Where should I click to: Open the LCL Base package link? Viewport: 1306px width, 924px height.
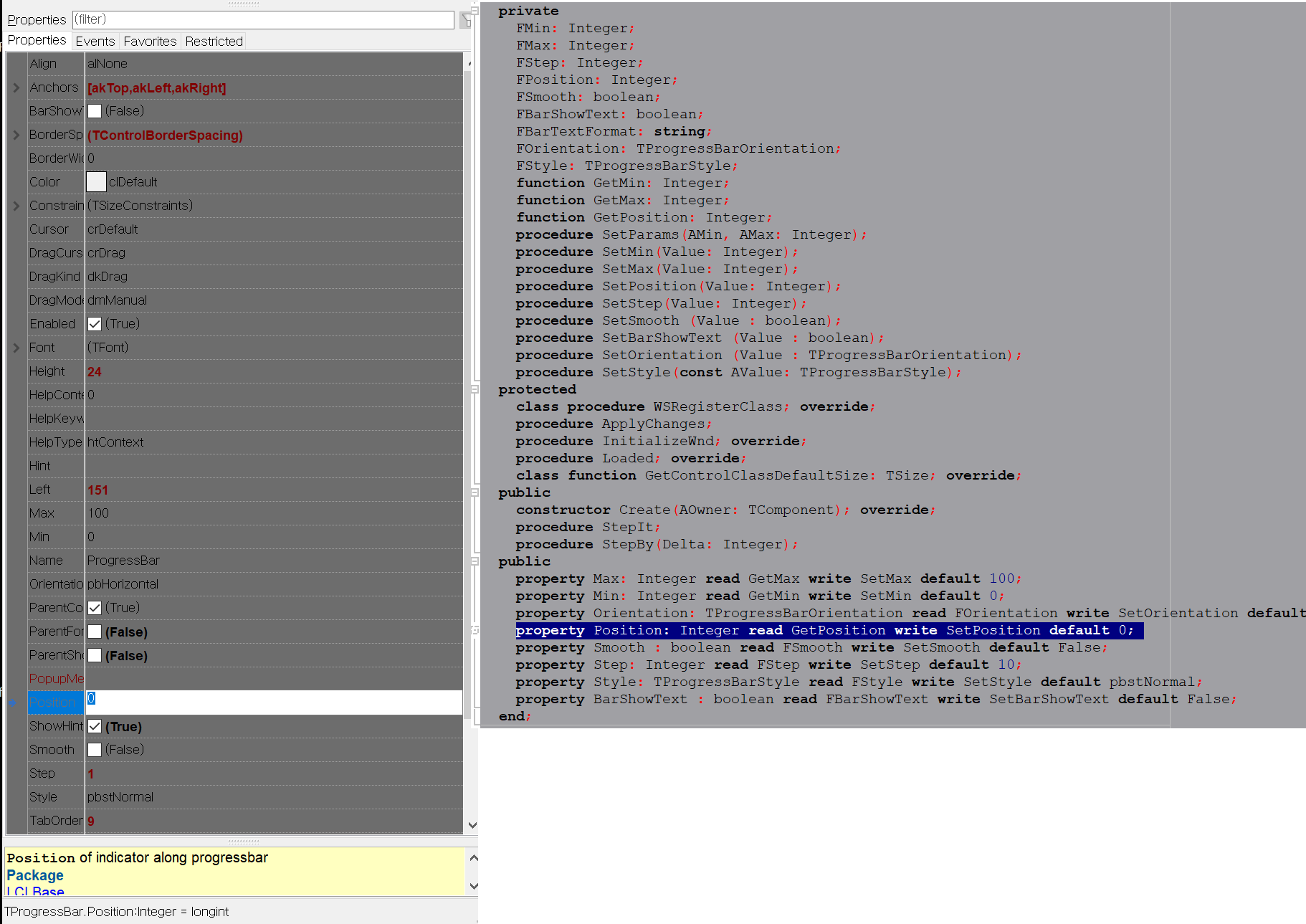[x=34, y=890]
